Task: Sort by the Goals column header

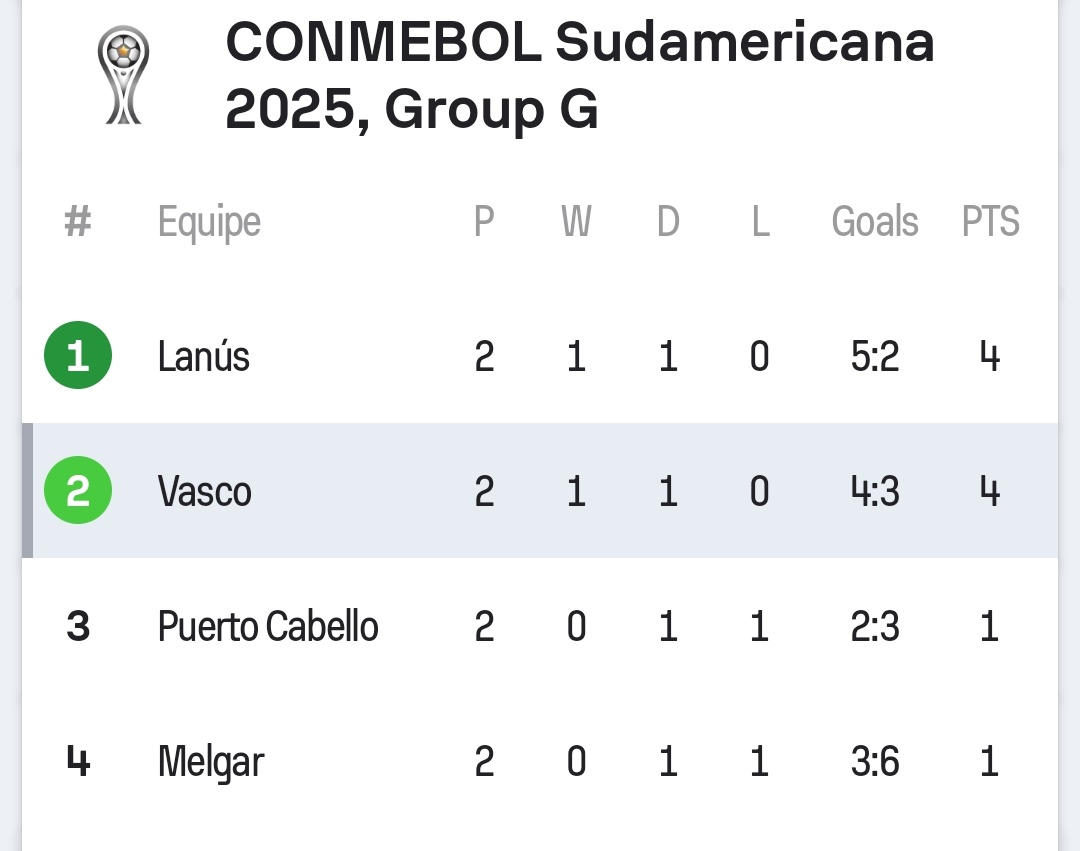Action: coord(875,221)
